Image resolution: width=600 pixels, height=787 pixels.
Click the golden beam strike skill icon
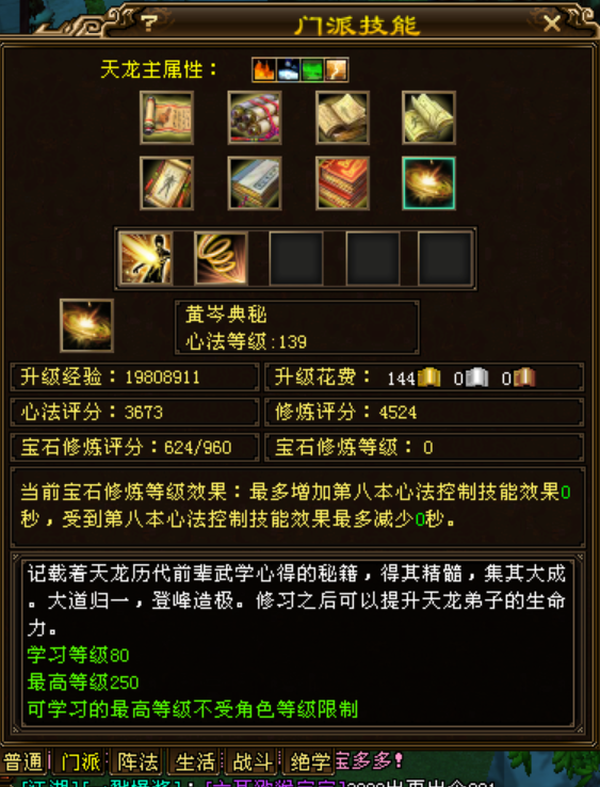point(146,258)
